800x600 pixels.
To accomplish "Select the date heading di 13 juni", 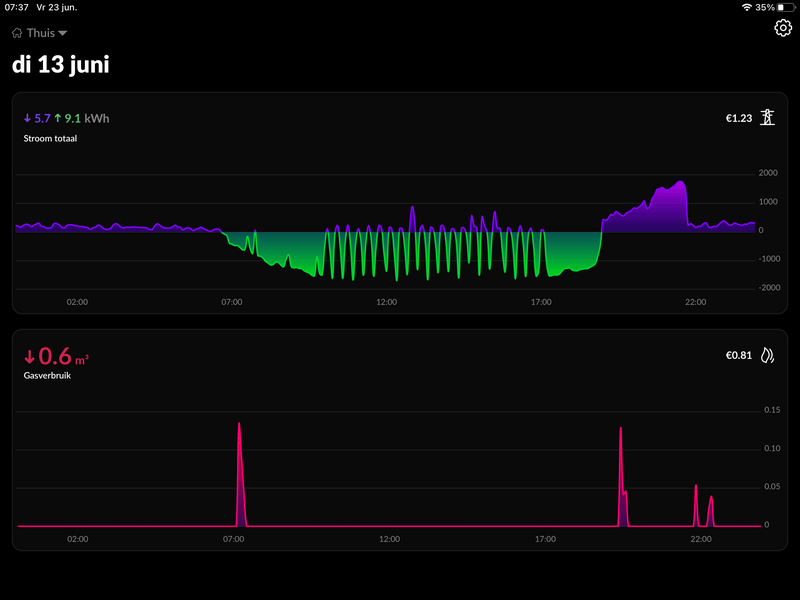I will click(x=60, y=64).
